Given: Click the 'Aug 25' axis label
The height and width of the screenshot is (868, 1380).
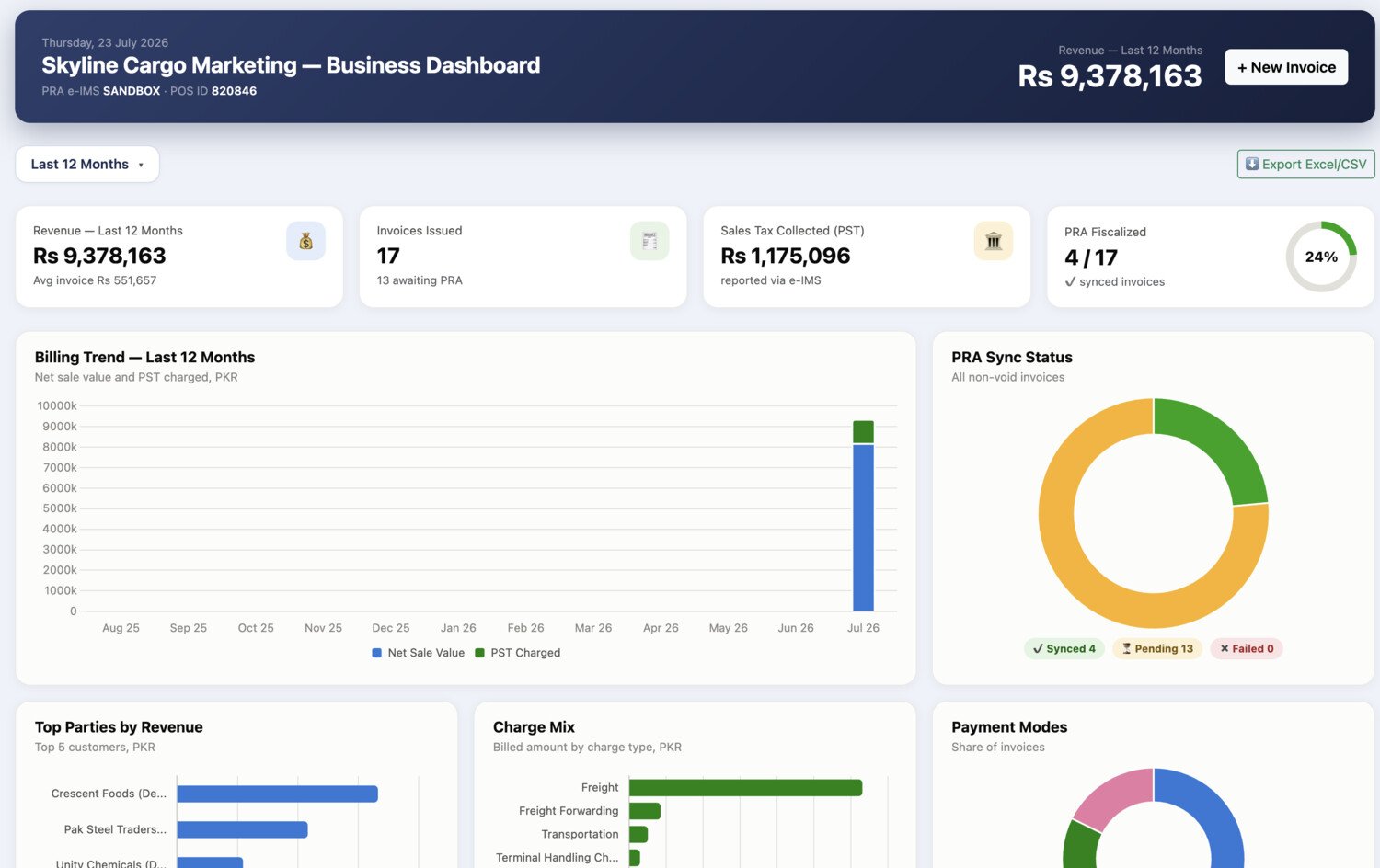Looking at the screenshot, I should point(121,628).
